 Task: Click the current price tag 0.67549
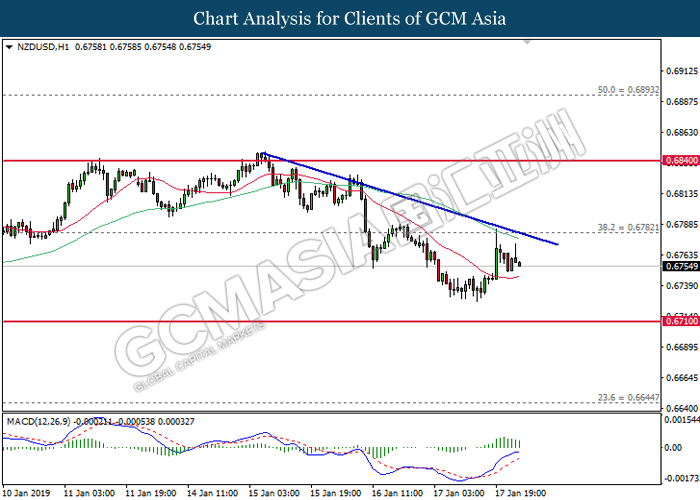pos(681,267)
